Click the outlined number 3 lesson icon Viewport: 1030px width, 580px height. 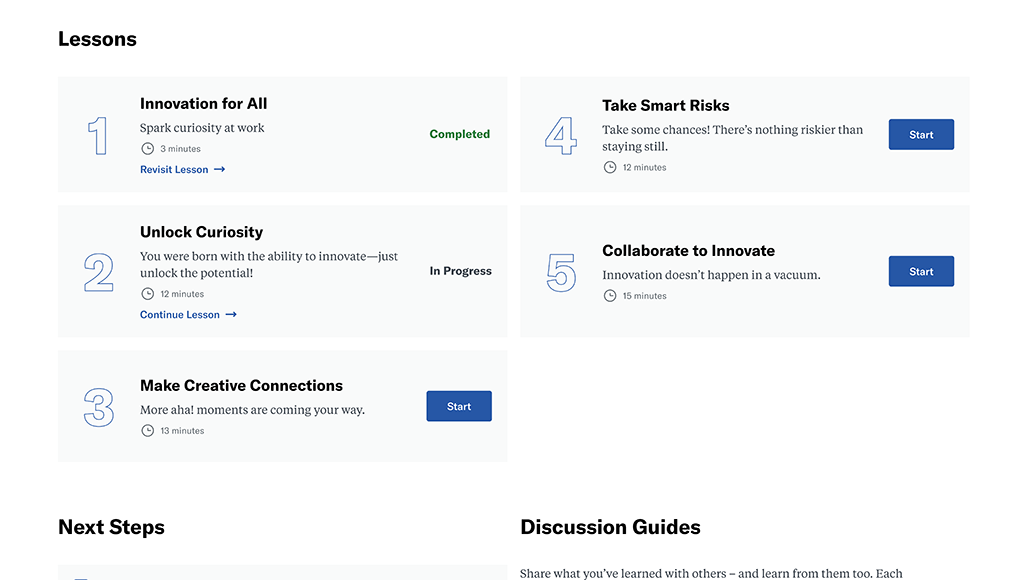tap(99, 407)
